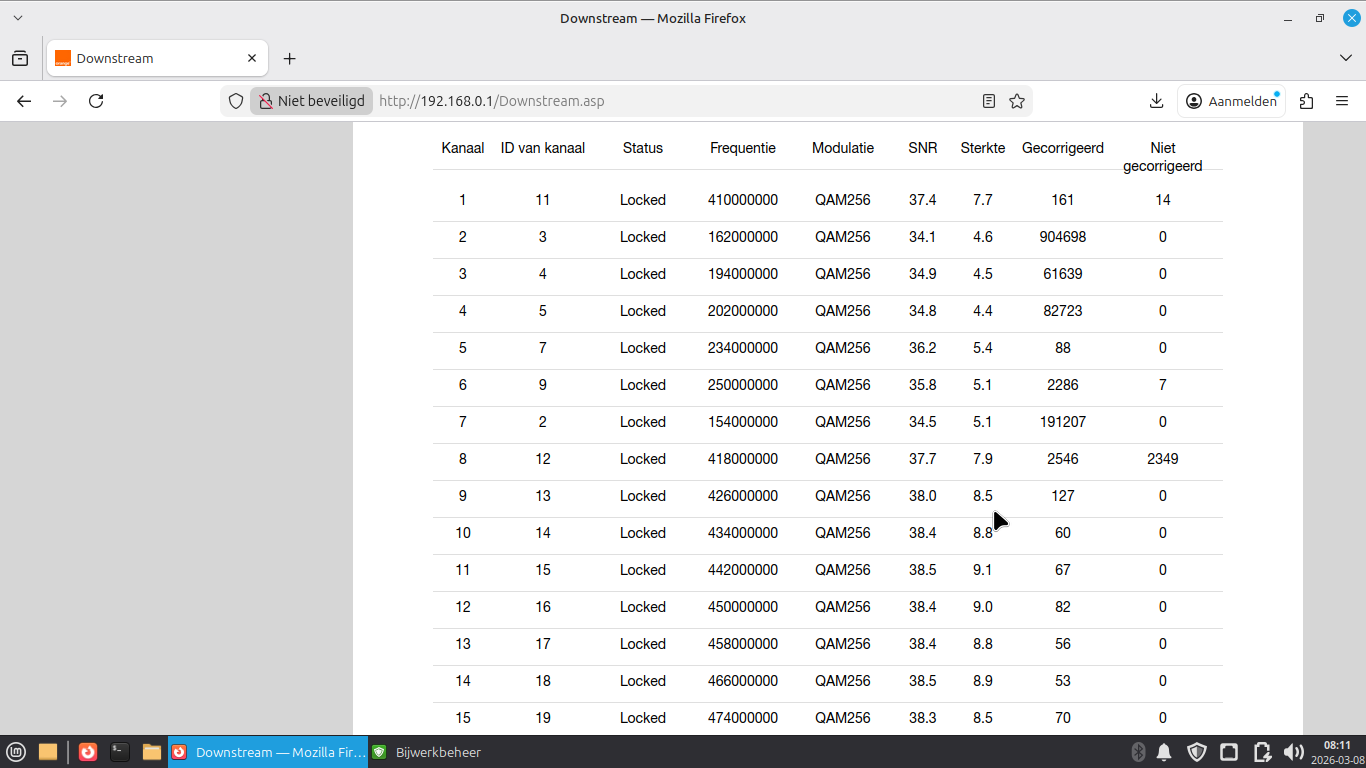Screen dimensions: 1366x768
Task: Toggle reader view icon
Action: tap(989, 101)
